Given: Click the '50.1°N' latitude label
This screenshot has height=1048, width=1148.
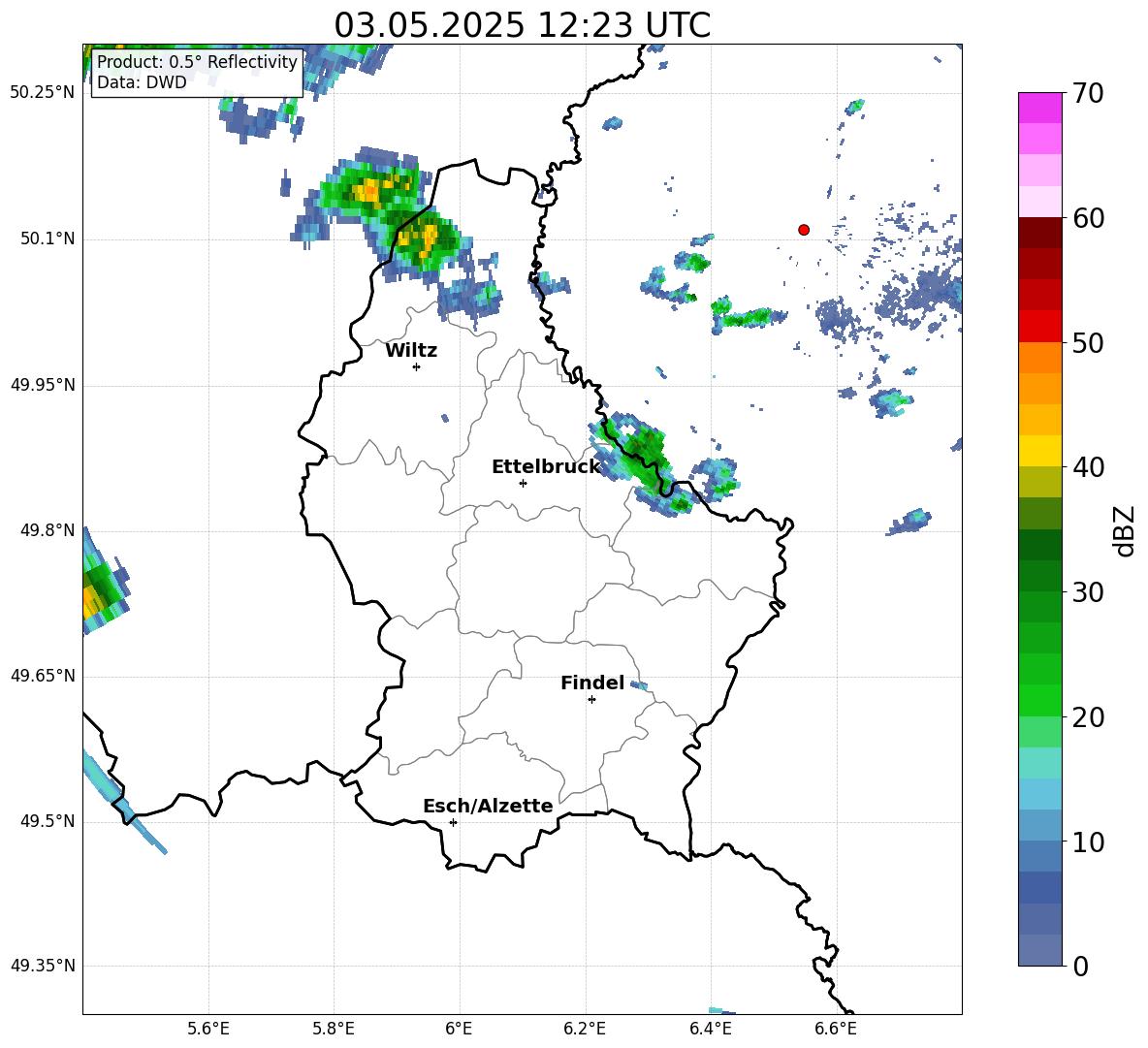Looking at the screenshot, I should (48, 239).
